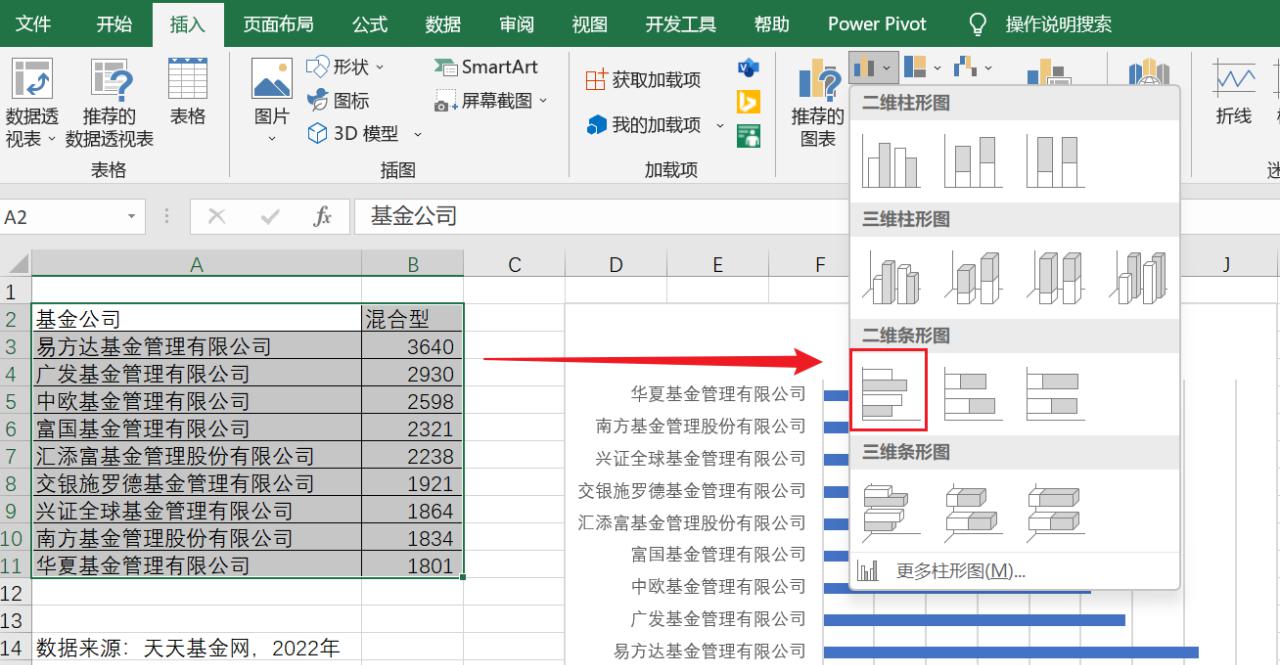Click the cell with value 1864
This screenshot has width=1280, height=665.
(x=413, y=511)
